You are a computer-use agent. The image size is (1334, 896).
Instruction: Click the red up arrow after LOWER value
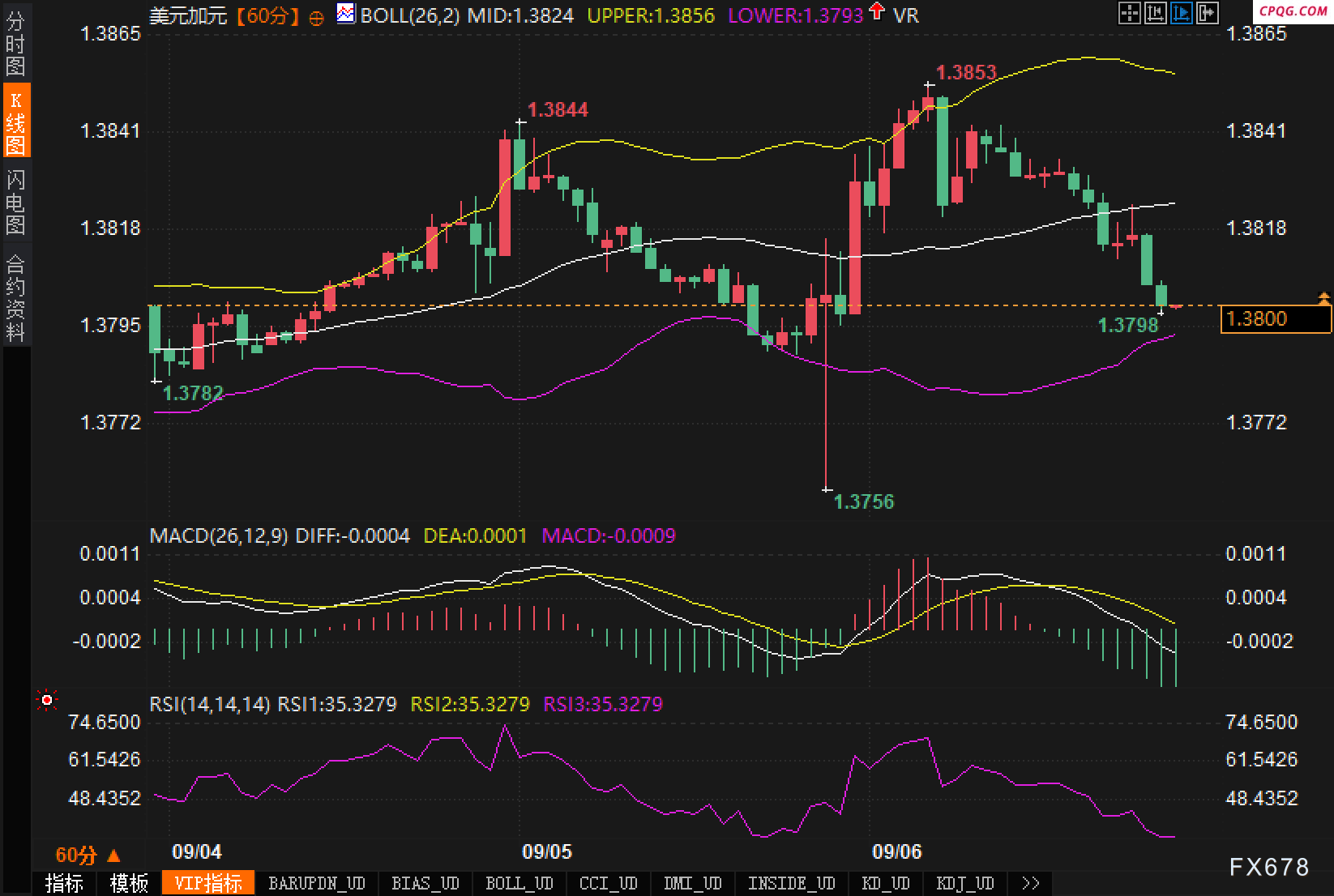(x=877, y=12)
